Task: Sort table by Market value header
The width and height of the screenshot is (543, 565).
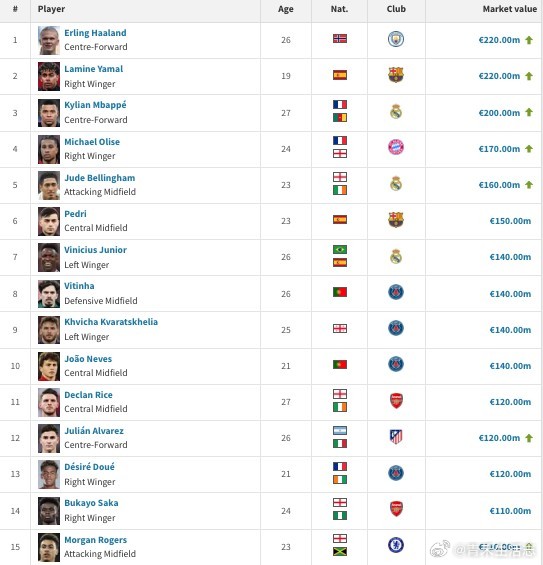Action: (509, 9)
